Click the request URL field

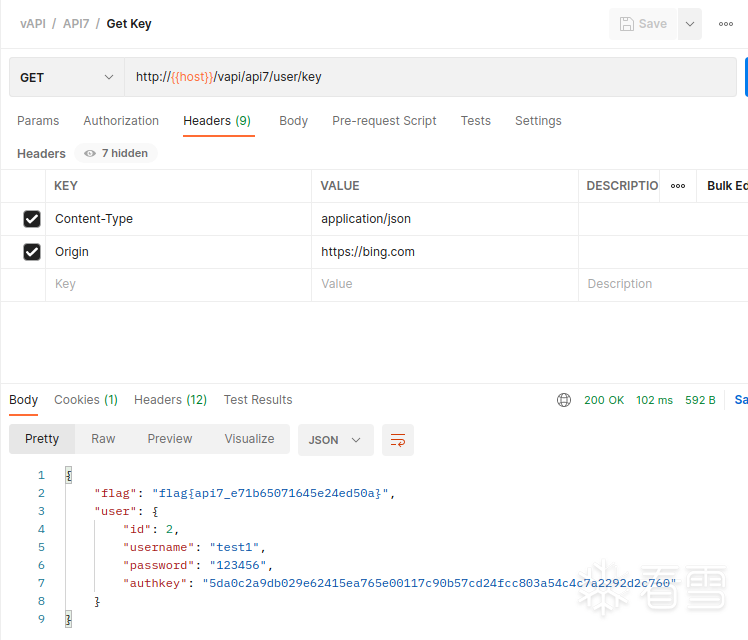430,77
